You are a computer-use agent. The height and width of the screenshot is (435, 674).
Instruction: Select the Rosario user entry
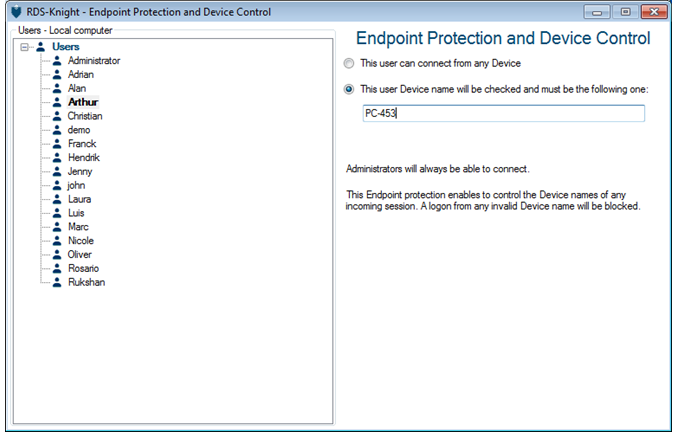[83, 268]
